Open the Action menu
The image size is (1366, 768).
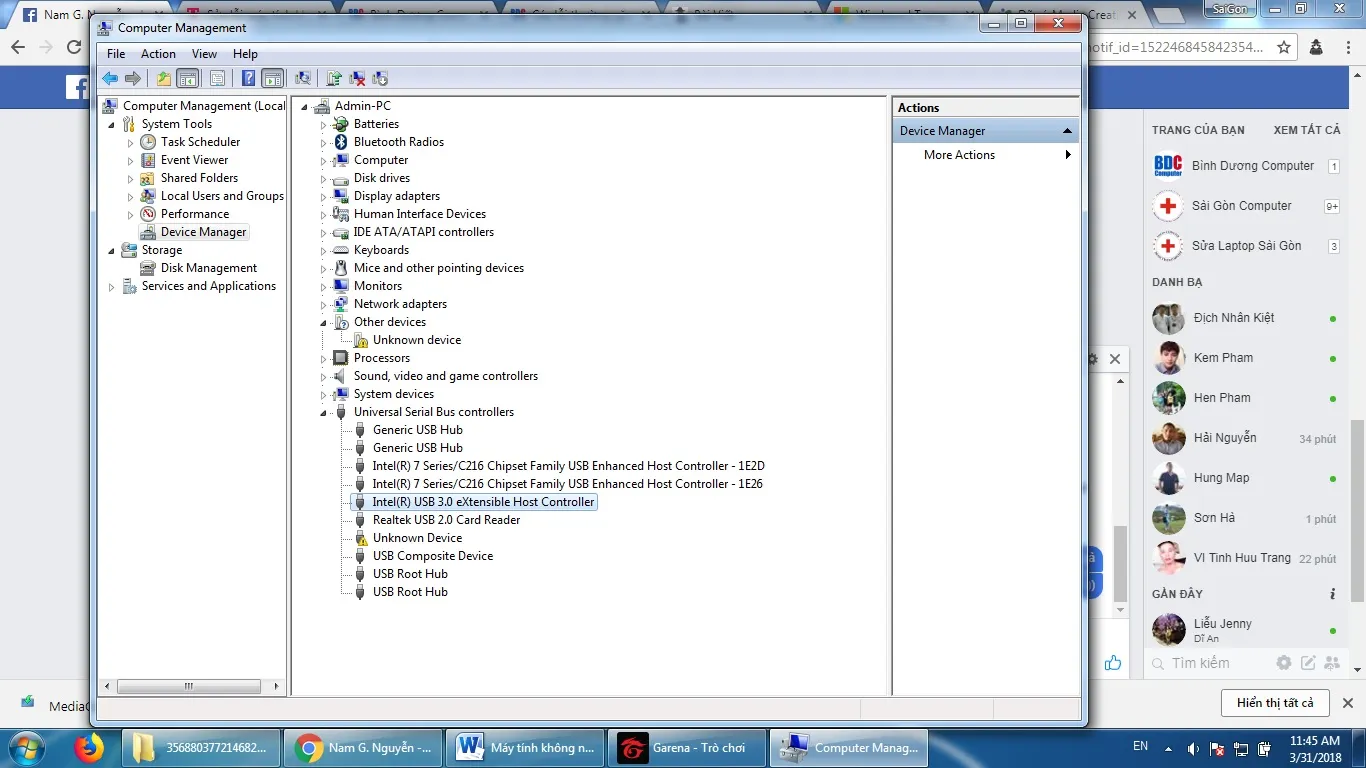tap(158, 54)
